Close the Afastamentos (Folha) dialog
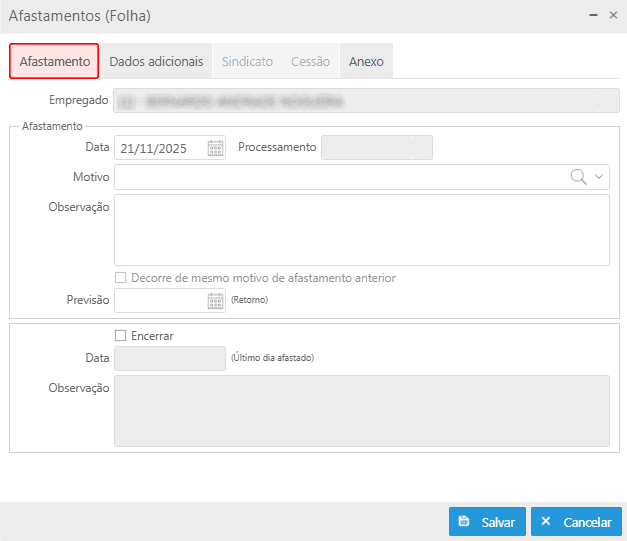 [x=613, y=15]
